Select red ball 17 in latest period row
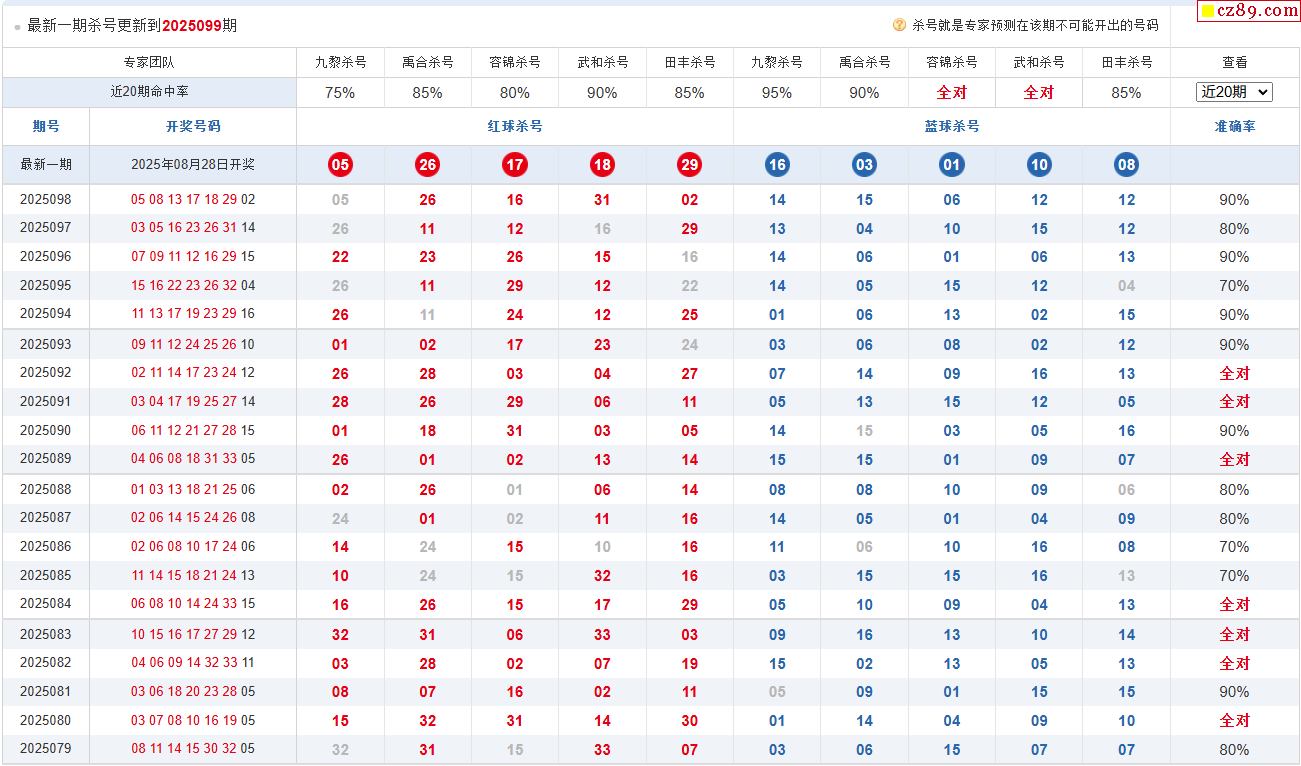 515,165
